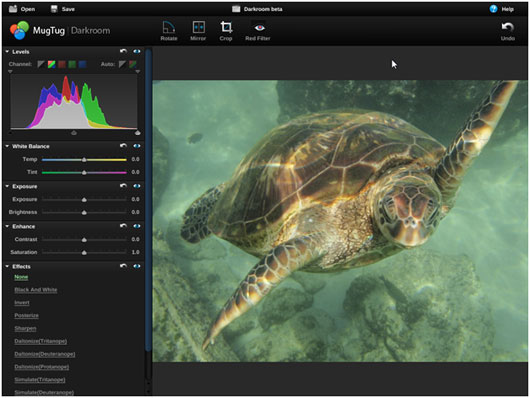Apply Daltonize(Deuteranope) effect

45,354
